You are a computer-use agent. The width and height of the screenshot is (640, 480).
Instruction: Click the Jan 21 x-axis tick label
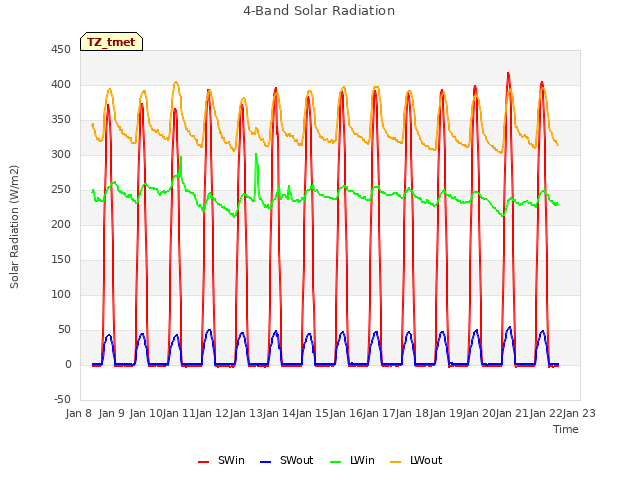513,413
